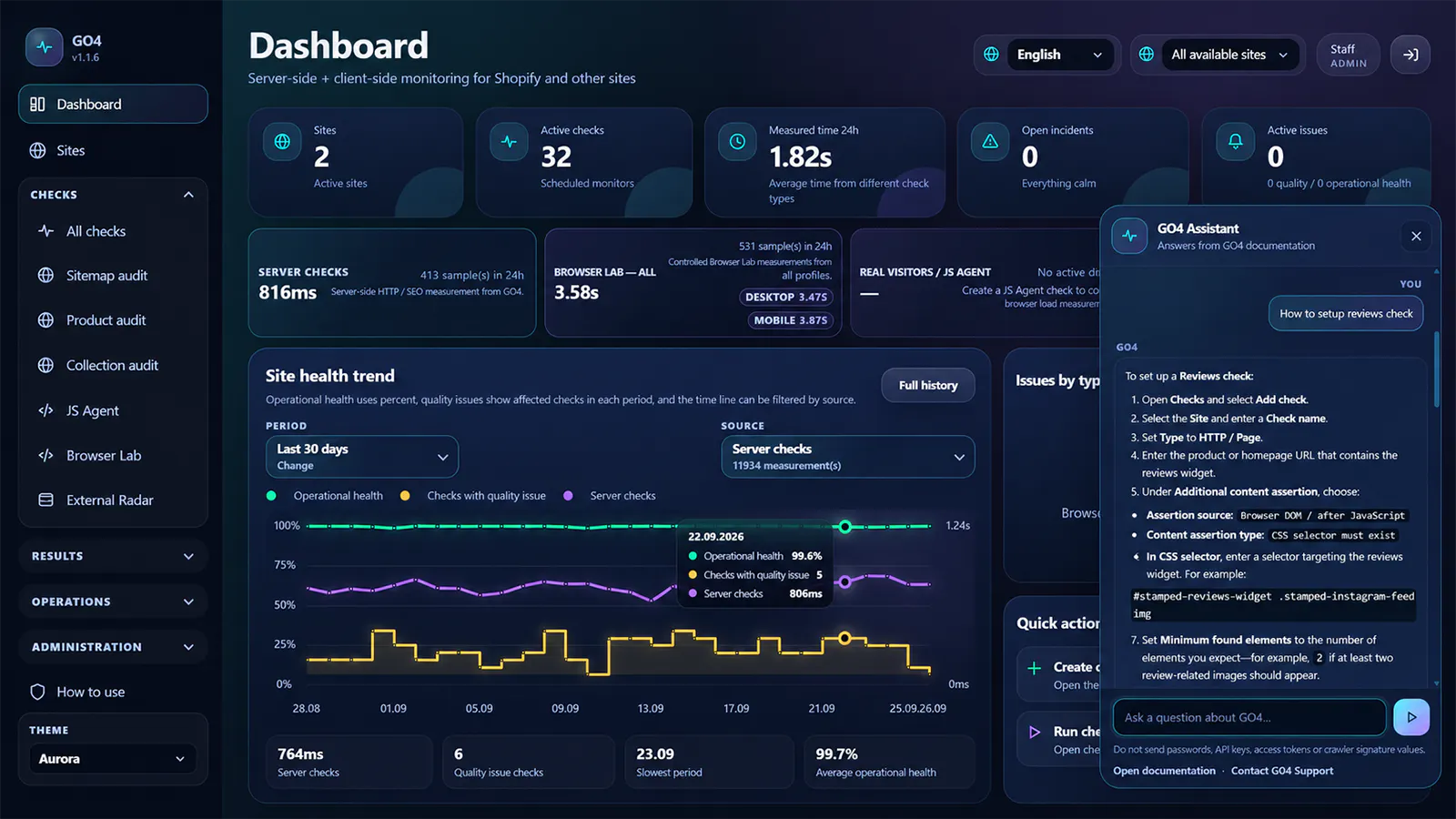Open the All available sites dropdown
Screen dimensions: 1456x819
point(1229,55)
